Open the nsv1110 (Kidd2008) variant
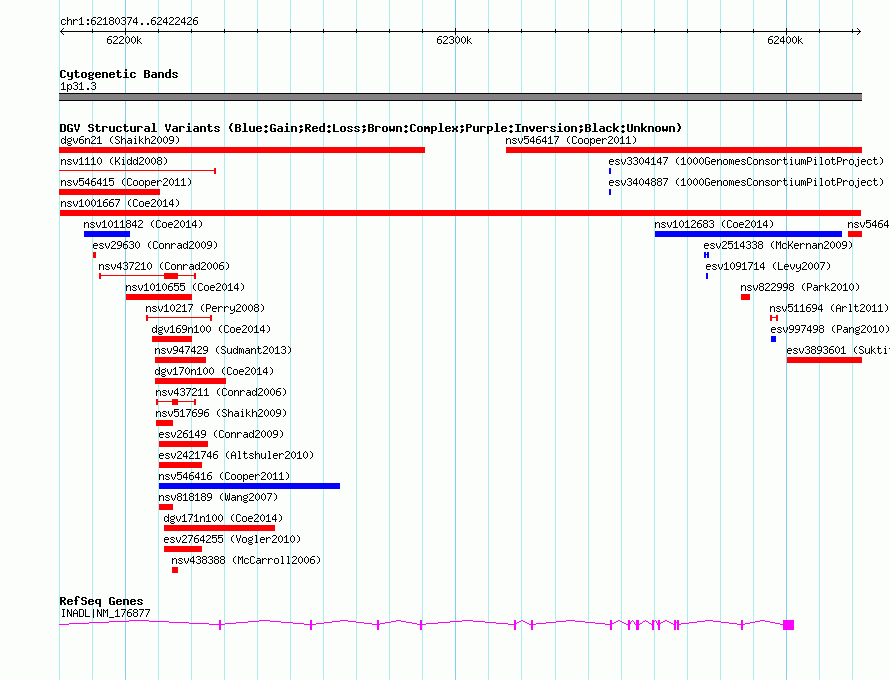The height and width of the screenshot is (680, 890). [114, 161]
